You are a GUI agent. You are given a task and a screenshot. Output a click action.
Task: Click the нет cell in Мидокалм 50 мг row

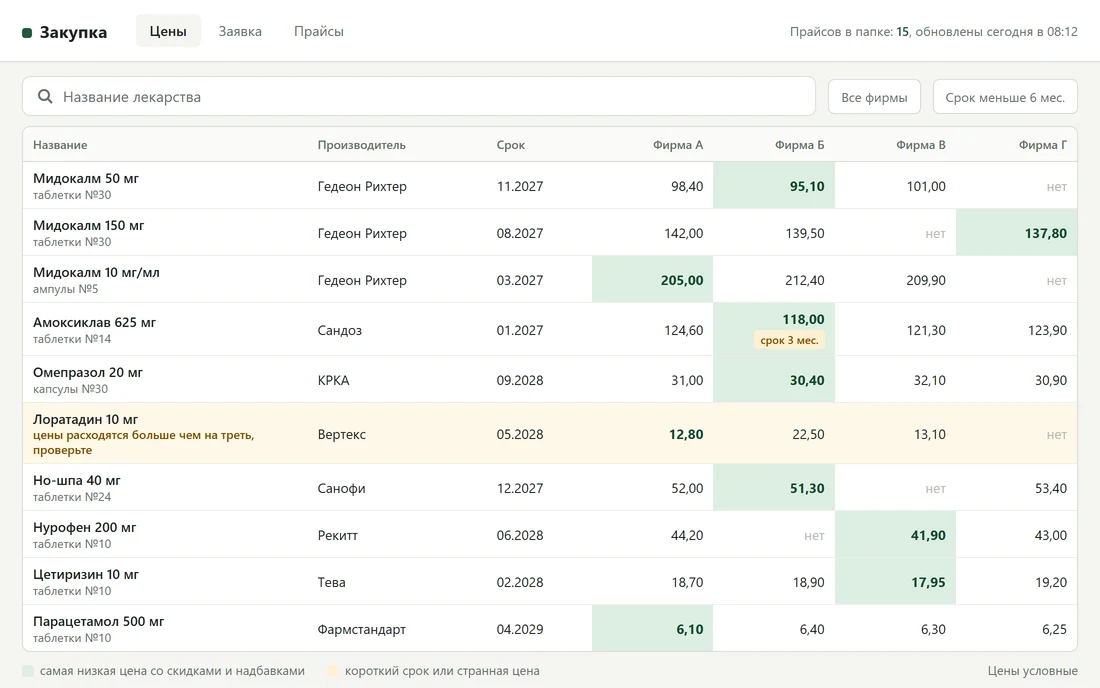pyautogui.click(x=1057, y=187)
